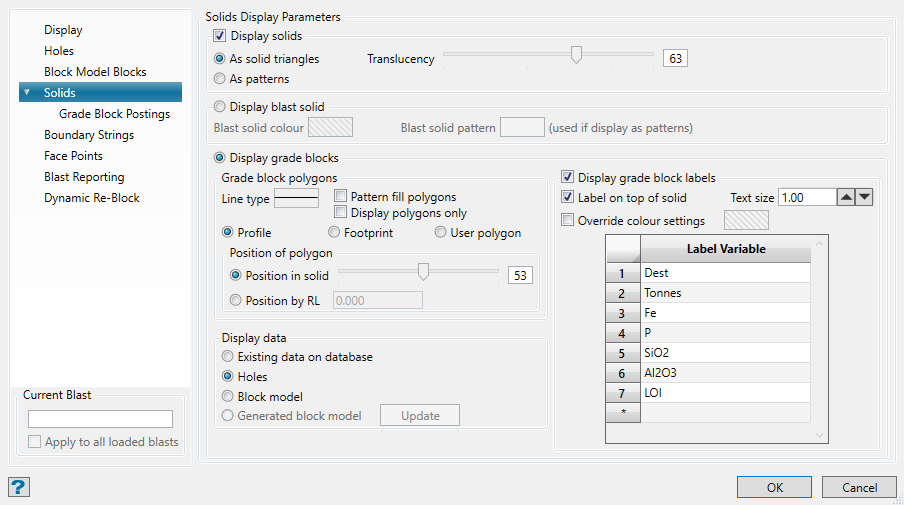904x505 pixels.
Task: Select the Fe label variable row
Action: point(725,313)
